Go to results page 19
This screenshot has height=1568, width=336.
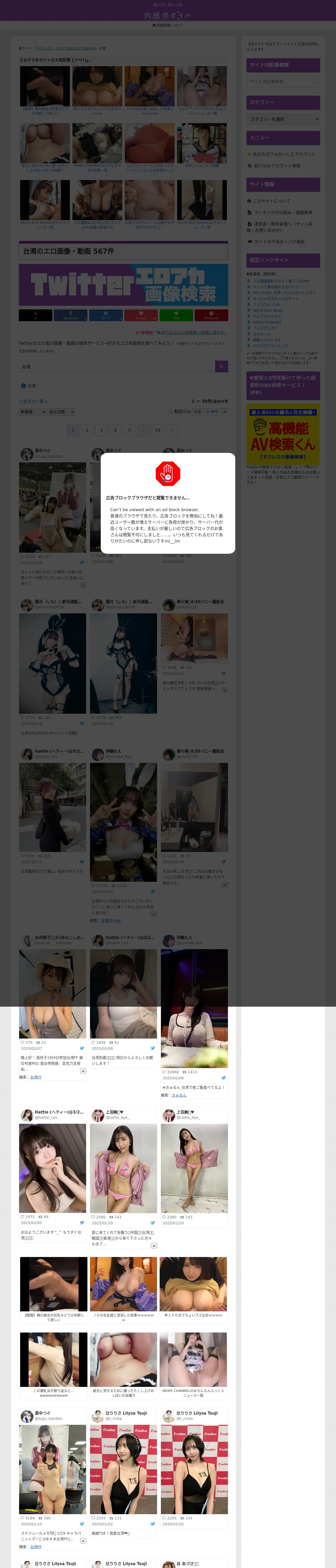(158, 430)
